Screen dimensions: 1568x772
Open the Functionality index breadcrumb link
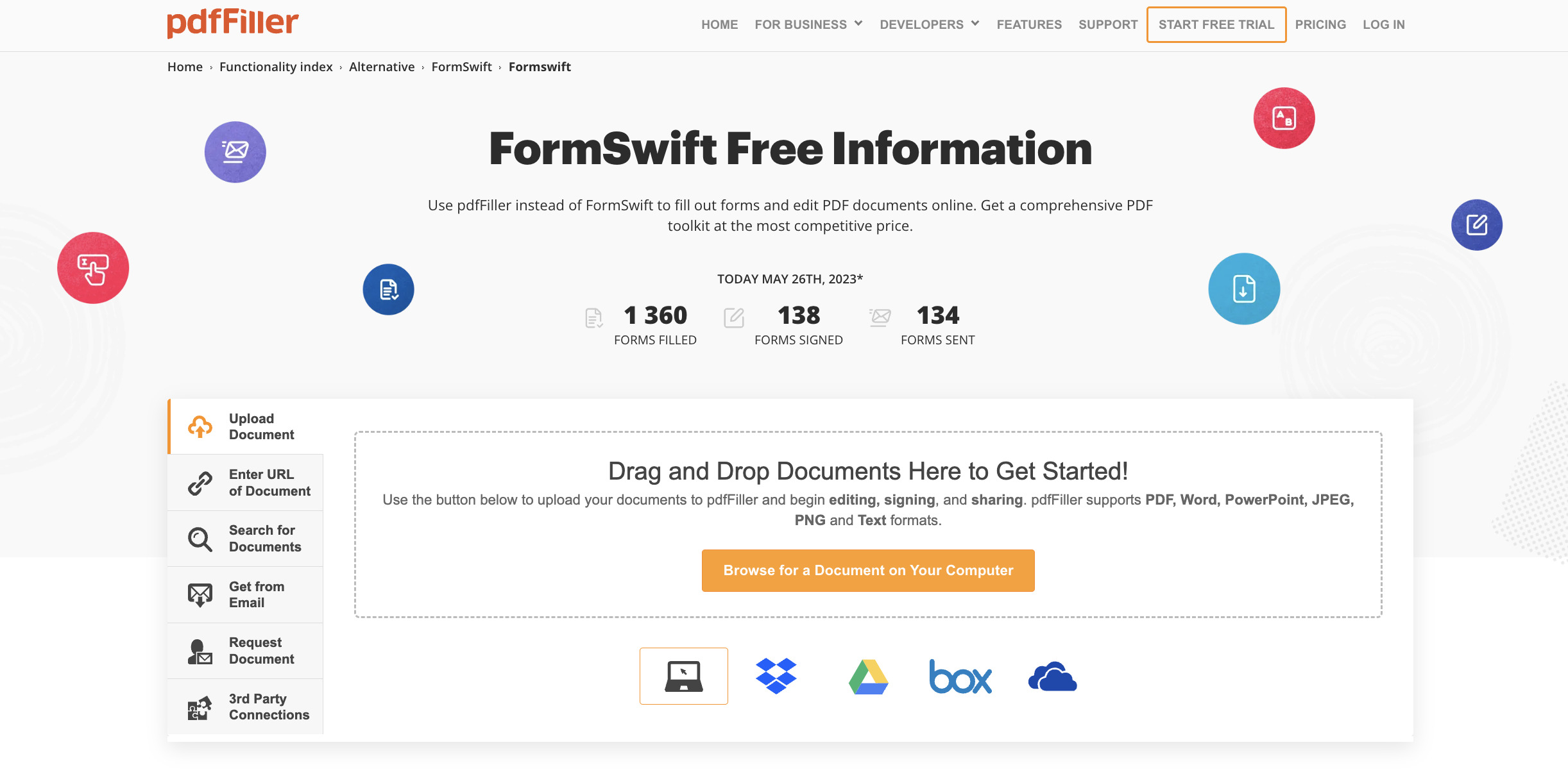click(x=275, y=67)
